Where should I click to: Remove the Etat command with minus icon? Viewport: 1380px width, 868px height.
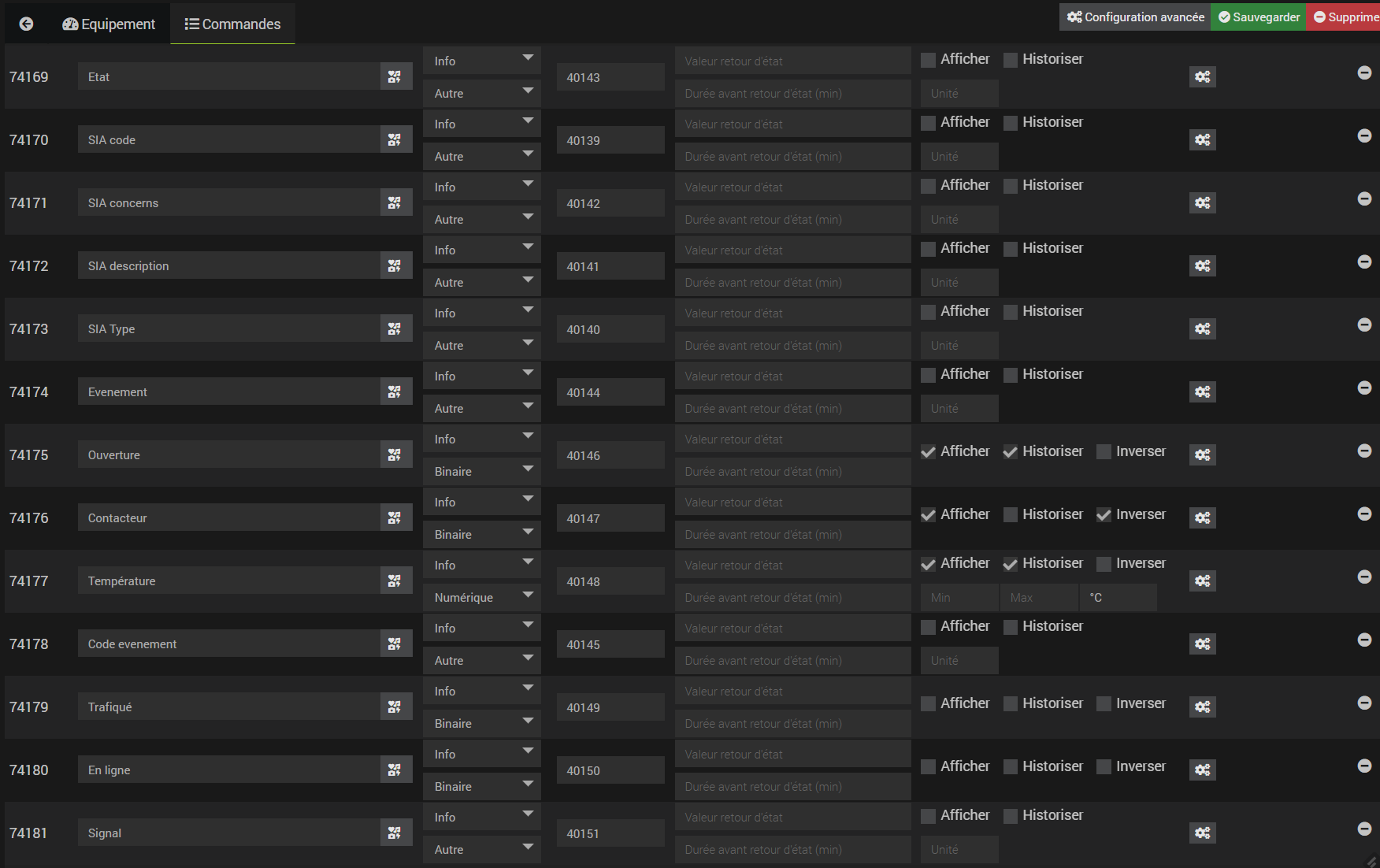[x=1365, y=72]
